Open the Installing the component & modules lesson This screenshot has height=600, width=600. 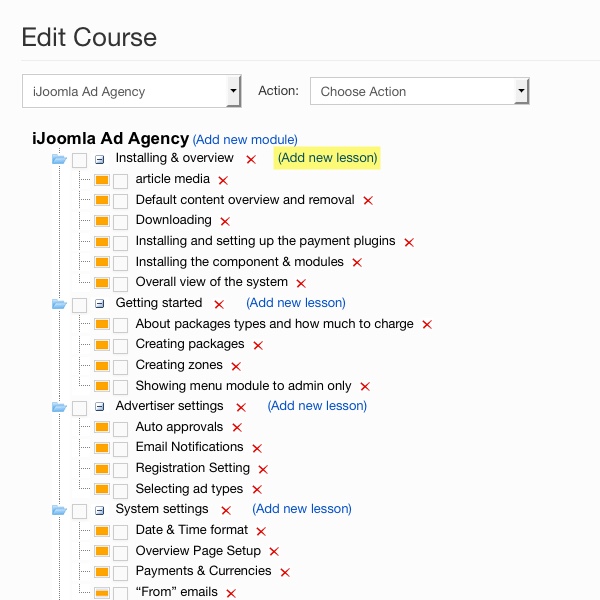pos(240,262)
